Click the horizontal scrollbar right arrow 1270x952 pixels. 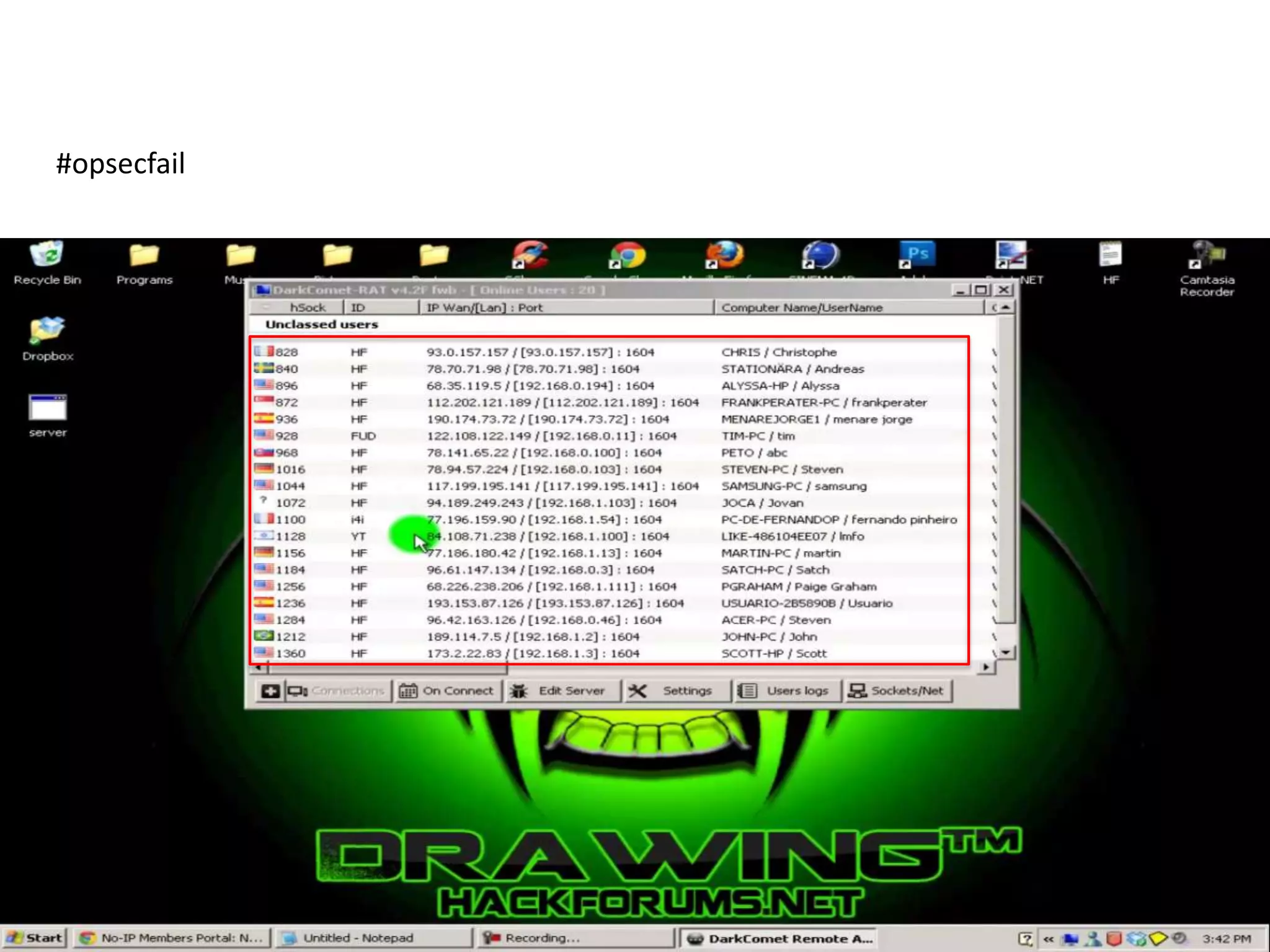(986, 667)
